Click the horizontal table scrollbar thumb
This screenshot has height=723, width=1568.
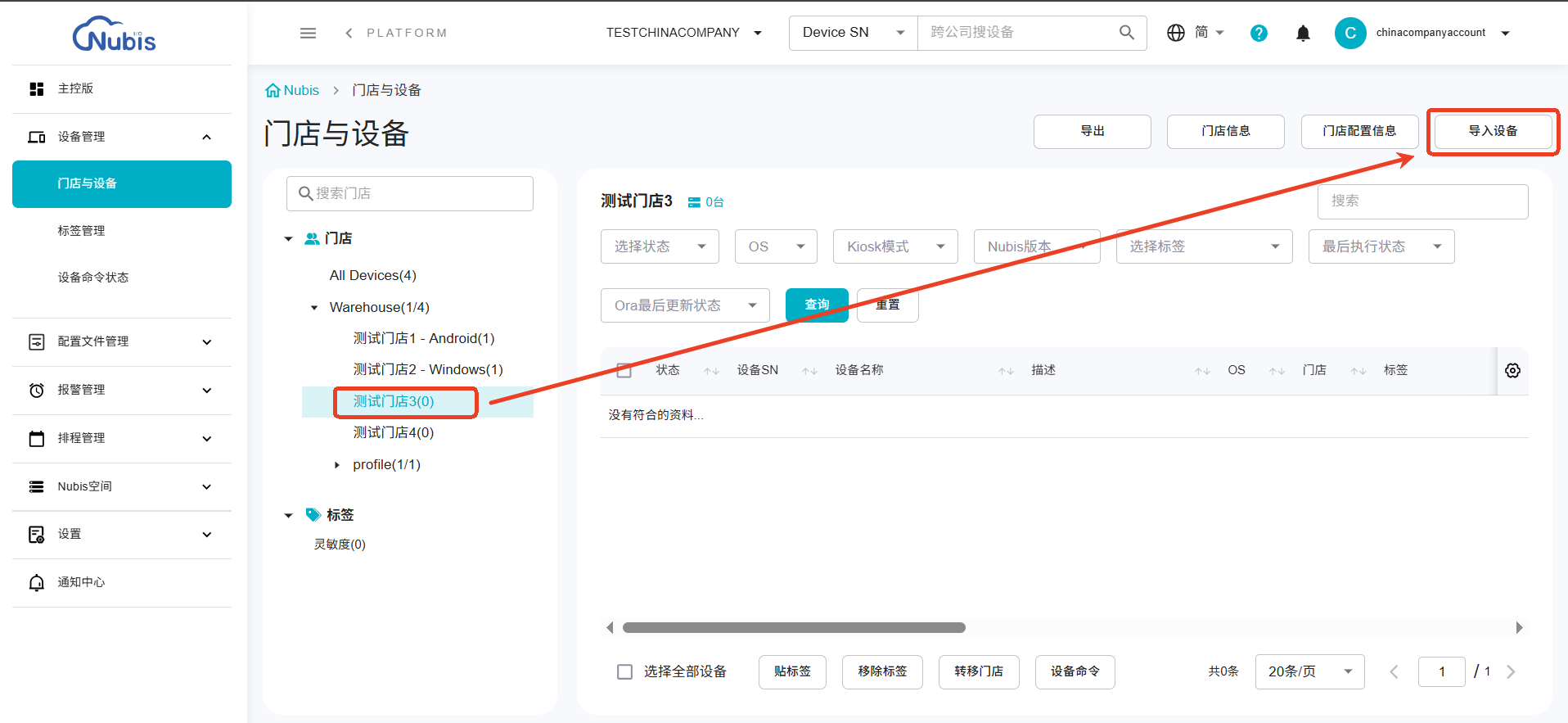(794, 628)
